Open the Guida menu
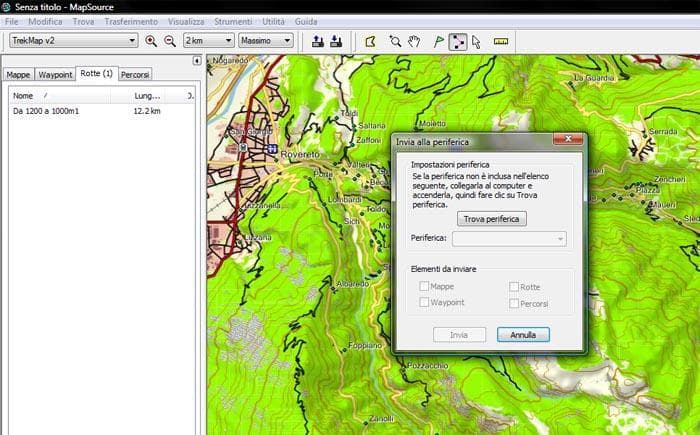The width and height of the screenshot is (700, 435). pos(306,21)
